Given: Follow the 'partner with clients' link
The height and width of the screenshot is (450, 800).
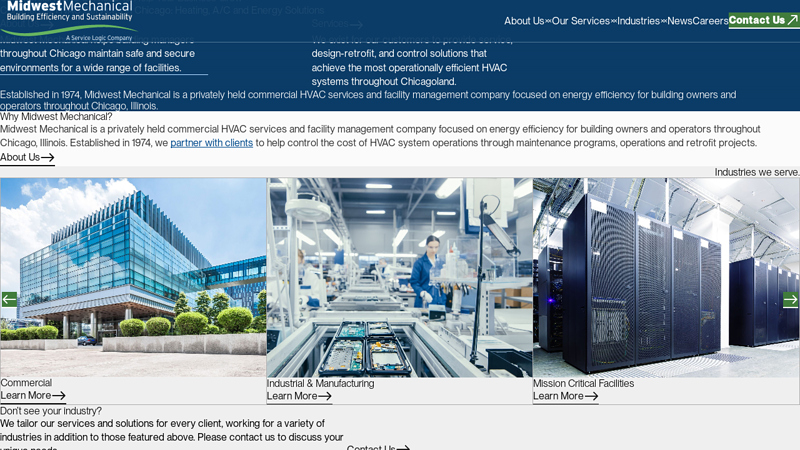Looking at the screenshot, I should tap(211, 143).
